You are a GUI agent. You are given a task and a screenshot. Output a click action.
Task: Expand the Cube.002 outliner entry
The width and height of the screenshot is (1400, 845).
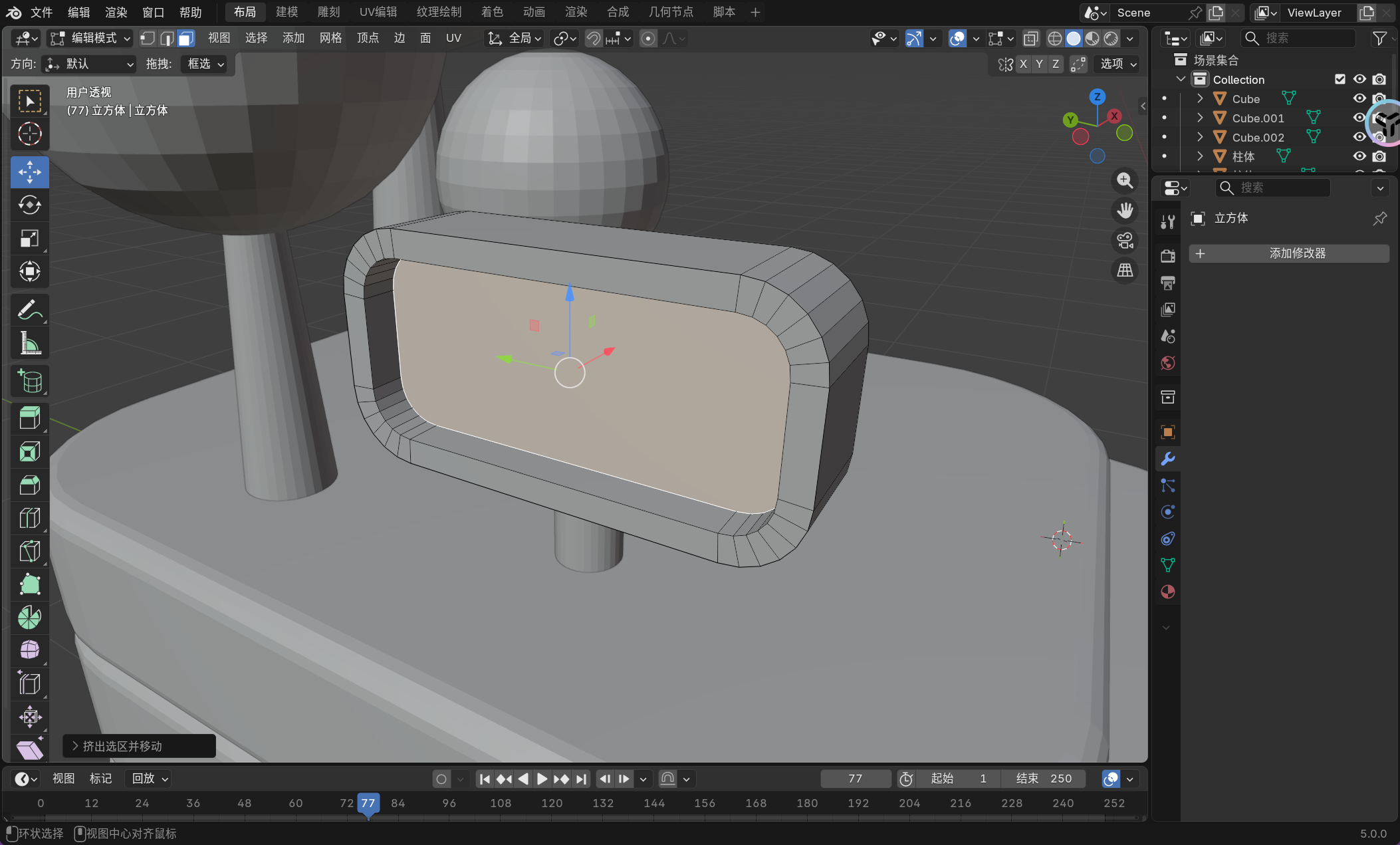(1200, 137)
